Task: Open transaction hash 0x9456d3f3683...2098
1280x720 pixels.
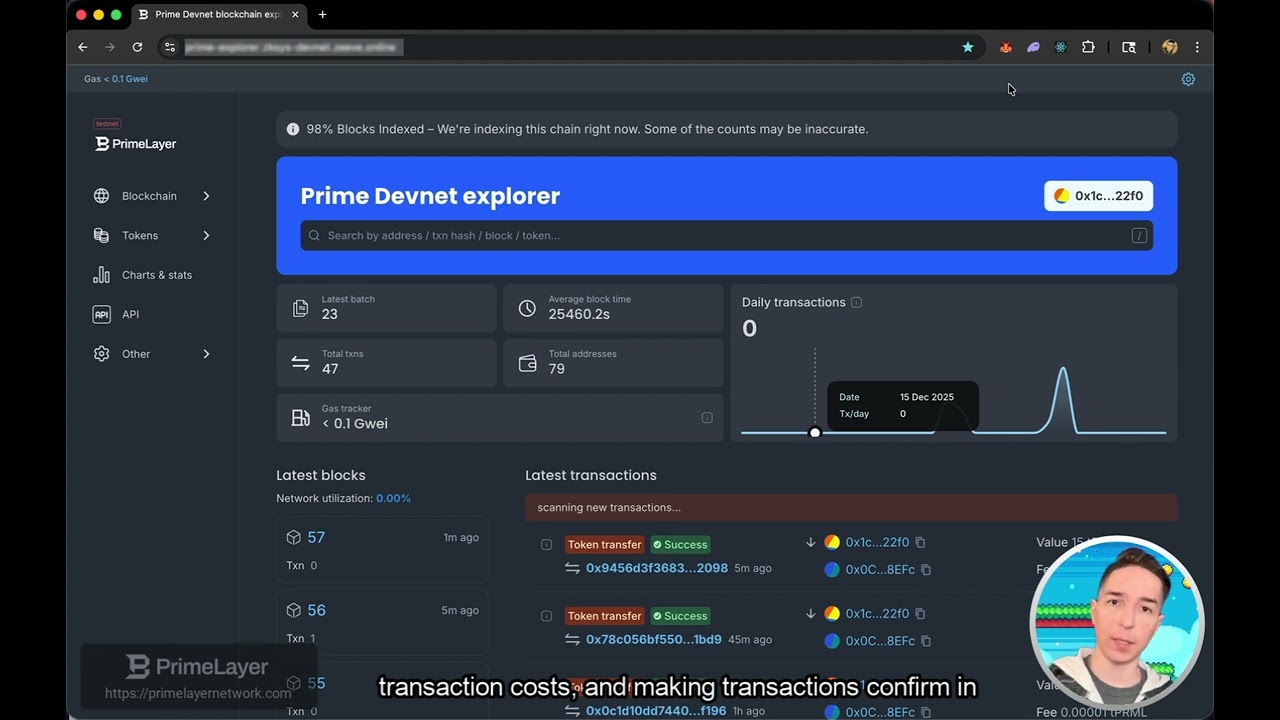Action: coord(657,568)
